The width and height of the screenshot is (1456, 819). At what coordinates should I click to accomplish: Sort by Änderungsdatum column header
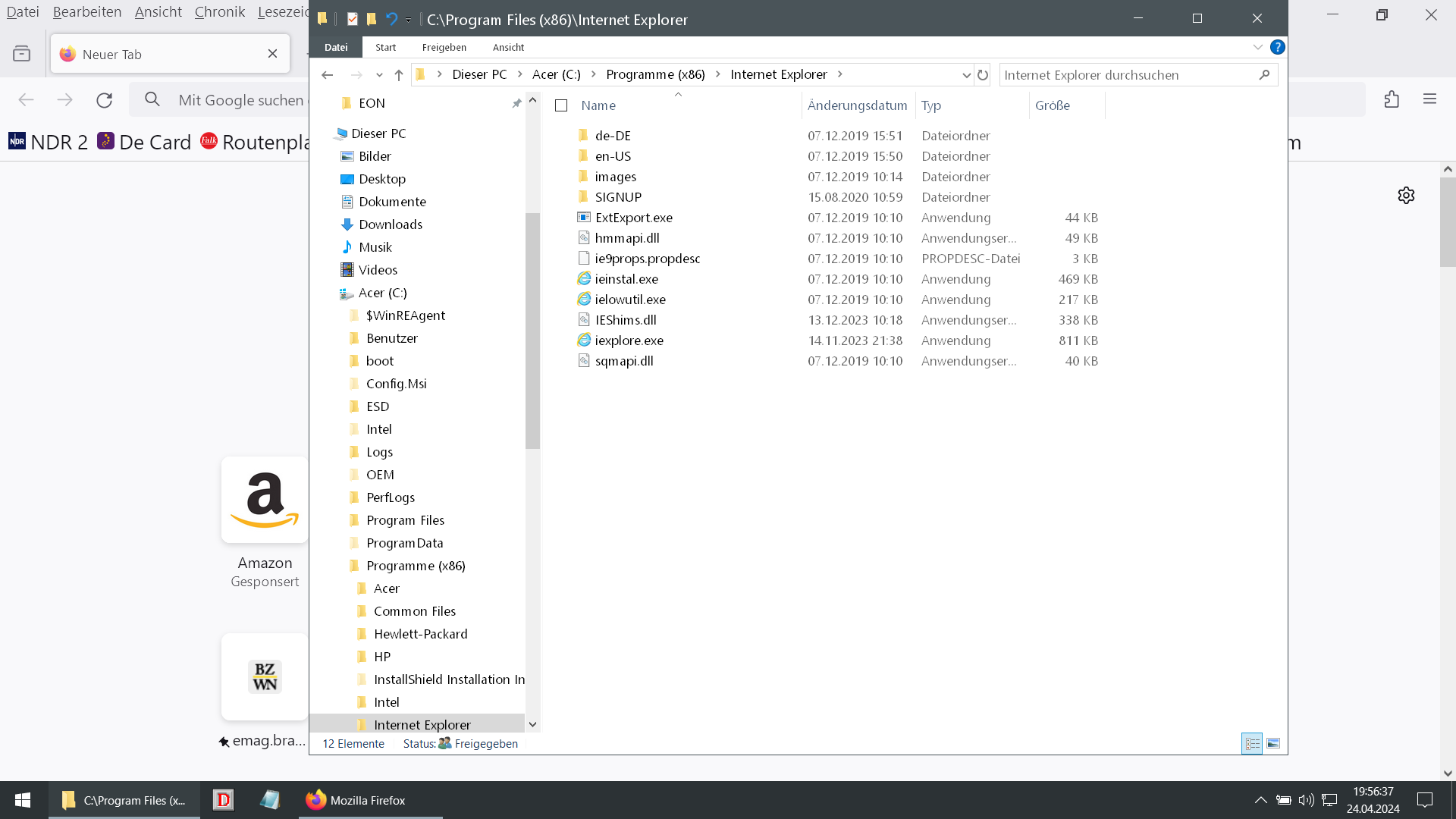857,105
